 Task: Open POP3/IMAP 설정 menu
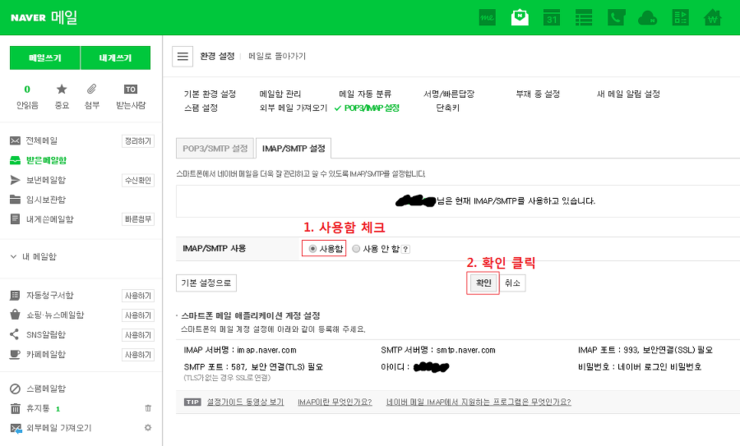click(x=371, y=108)
